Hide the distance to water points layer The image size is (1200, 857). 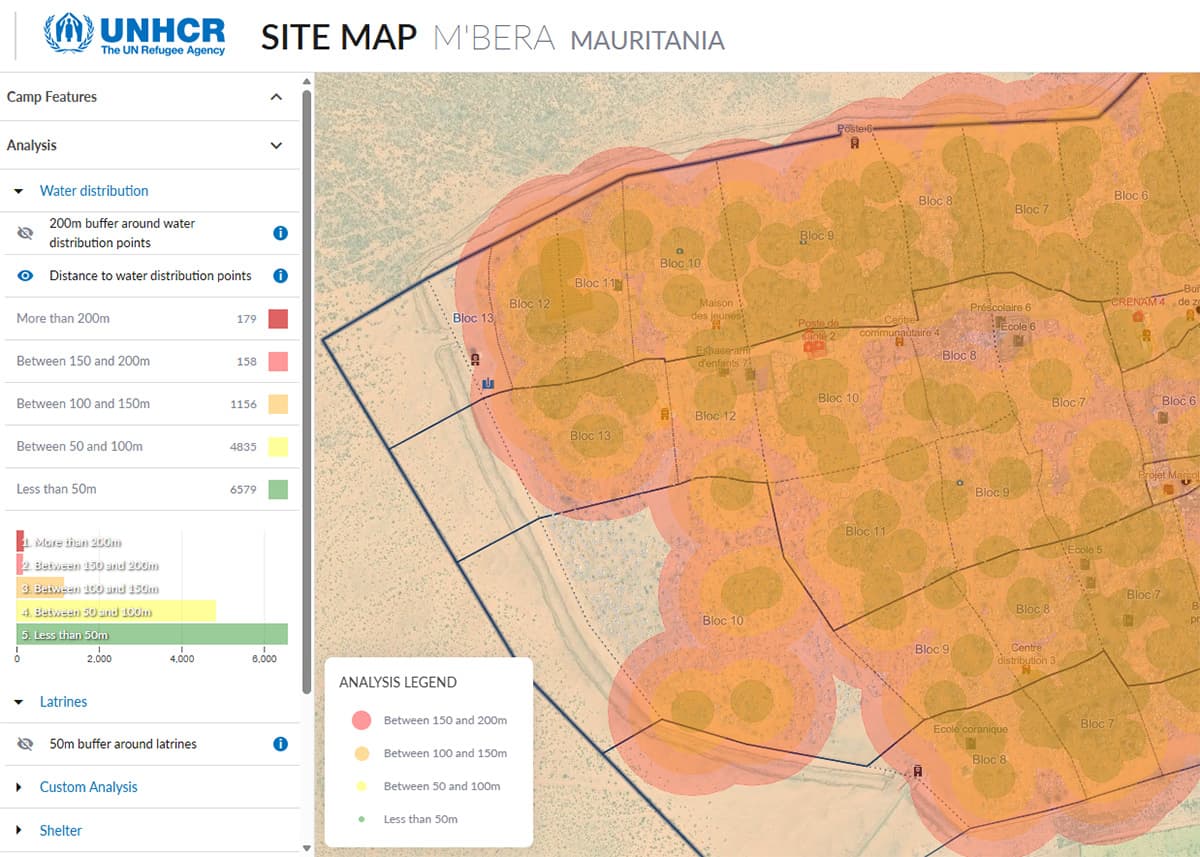tap(26, 276)
